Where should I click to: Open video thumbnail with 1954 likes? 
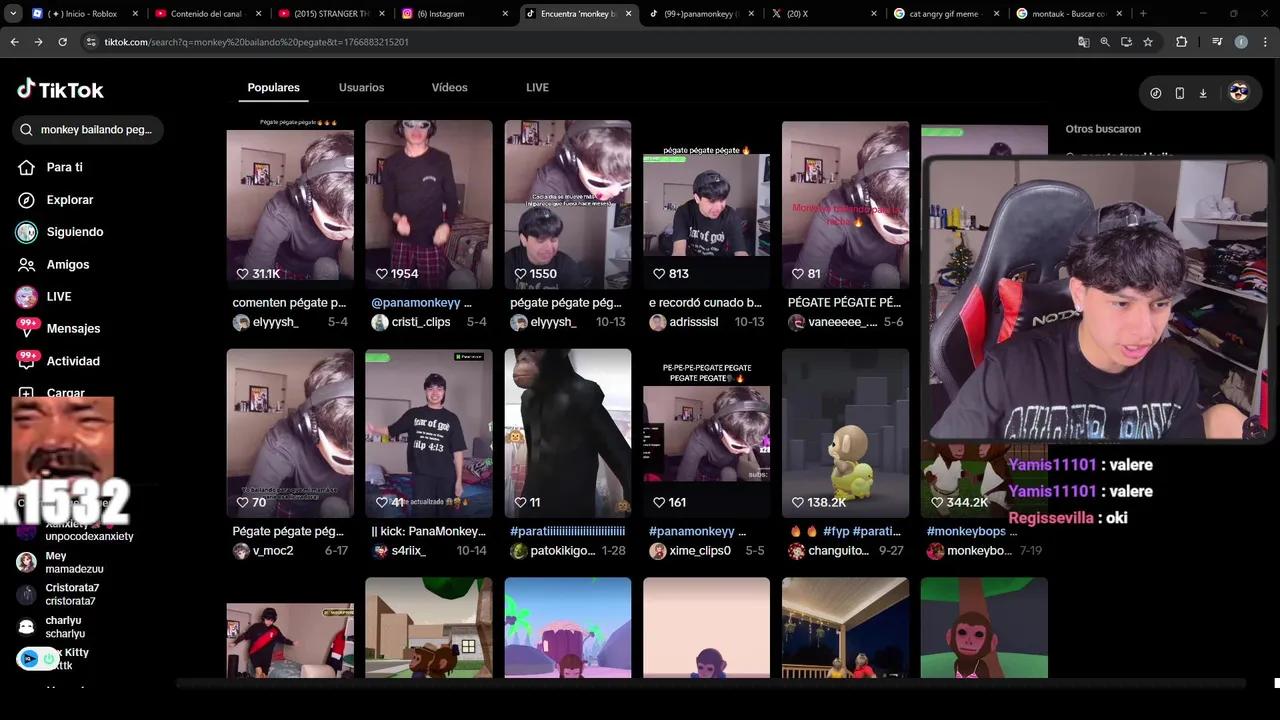(428, 204)
